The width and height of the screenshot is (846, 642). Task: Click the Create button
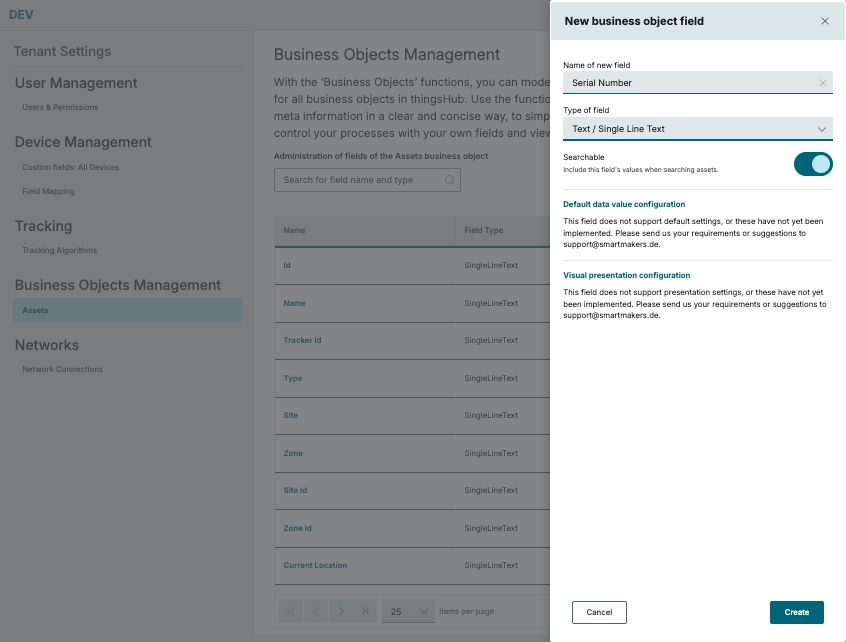[796, 612]
